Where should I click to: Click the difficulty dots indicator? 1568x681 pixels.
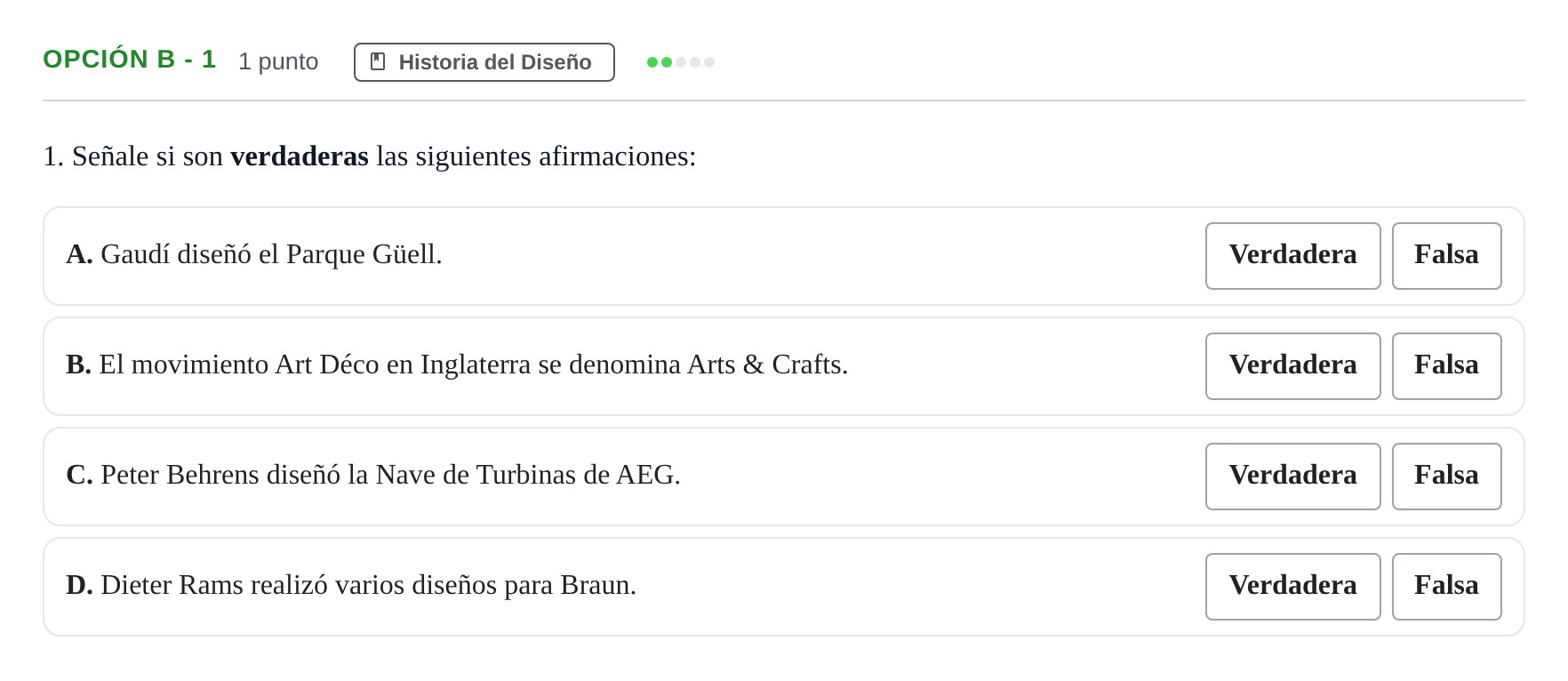pyautogui.click(x=681, y=62)
